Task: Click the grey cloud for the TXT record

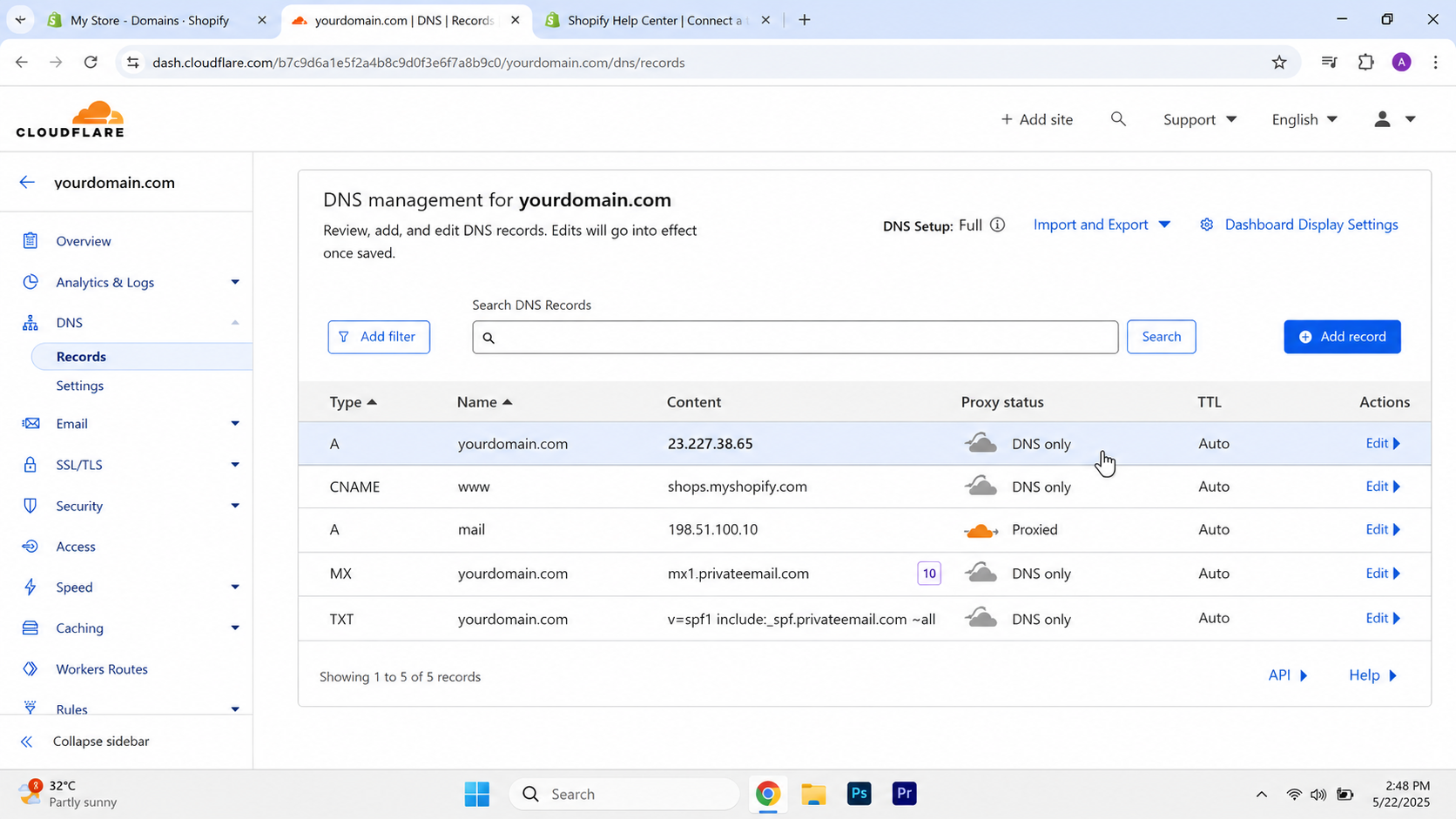Action: [981, 619]
